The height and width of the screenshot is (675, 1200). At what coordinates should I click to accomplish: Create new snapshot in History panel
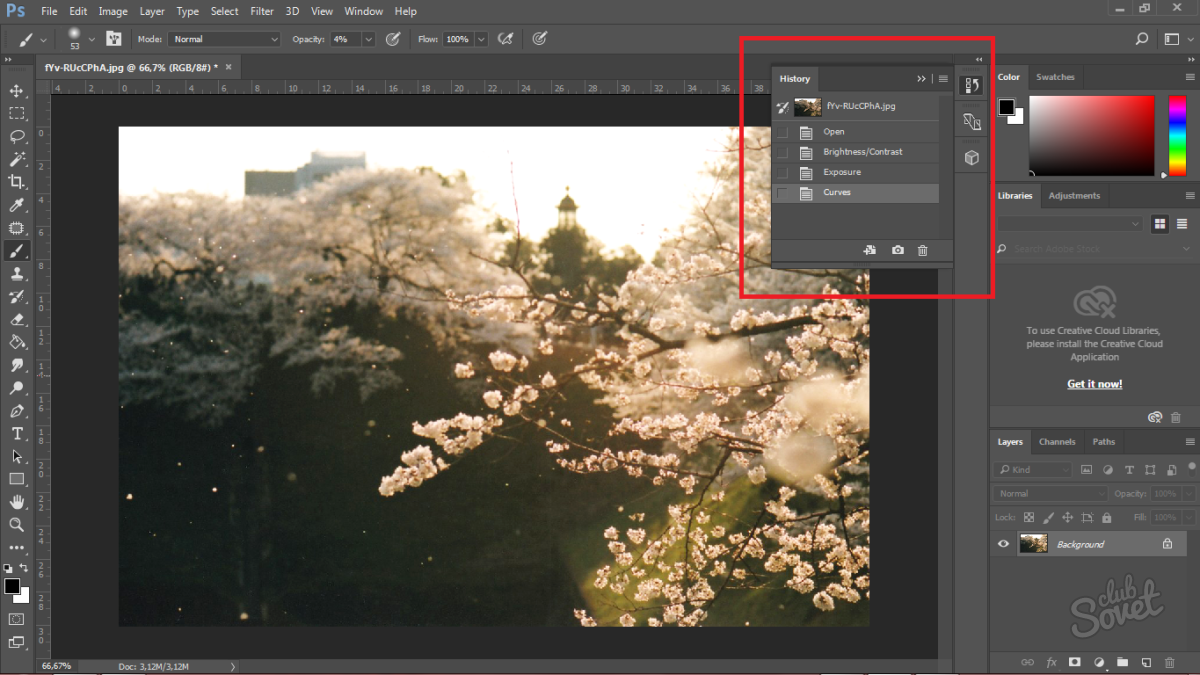tap(898, 250)
